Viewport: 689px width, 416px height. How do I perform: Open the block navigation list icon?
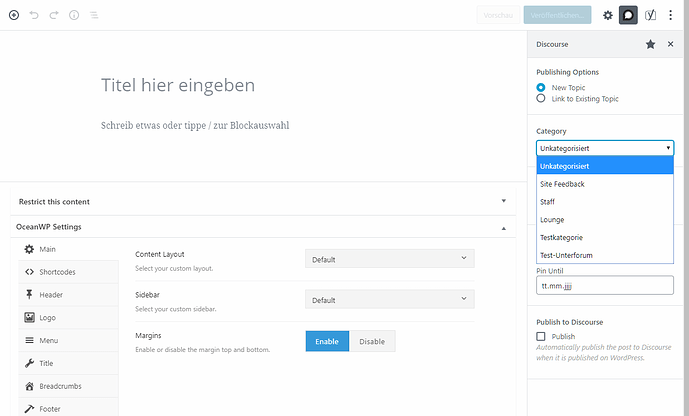click(x=94, y=15)
